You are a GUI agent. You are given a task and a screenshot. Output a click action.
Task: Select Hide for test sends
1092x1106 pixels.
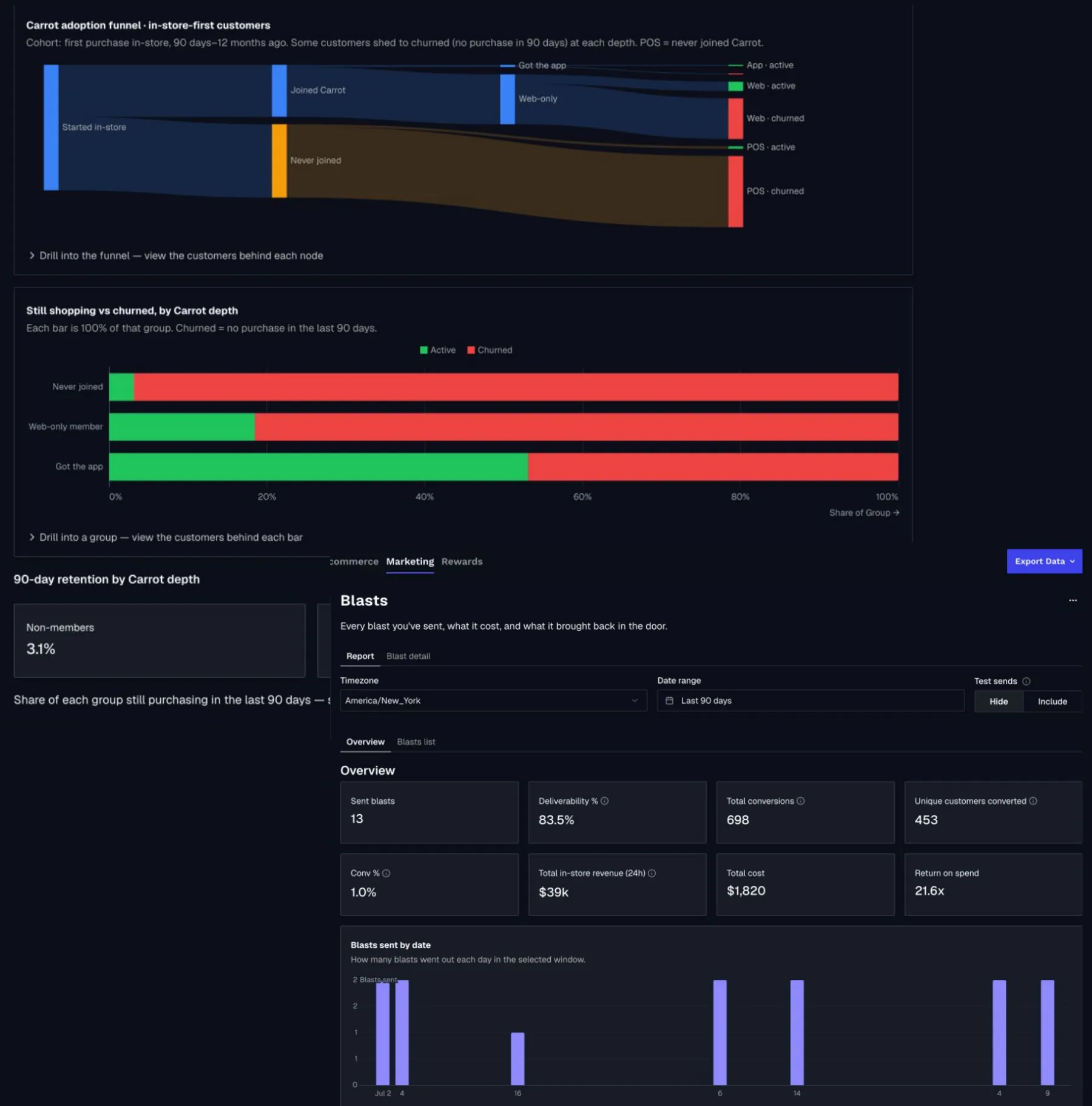[x=998, y=701]
